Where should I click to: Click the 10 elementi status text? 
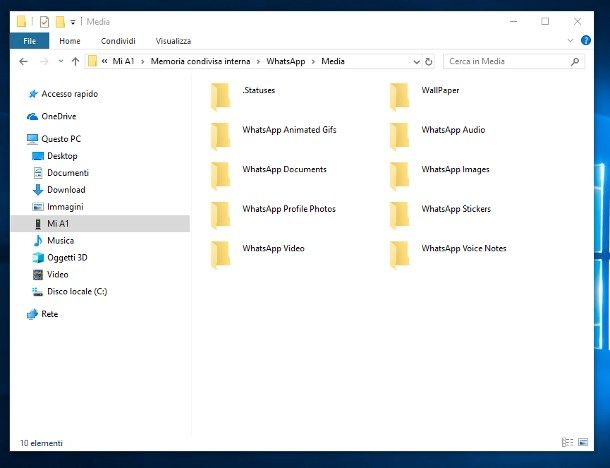(41, 443)
